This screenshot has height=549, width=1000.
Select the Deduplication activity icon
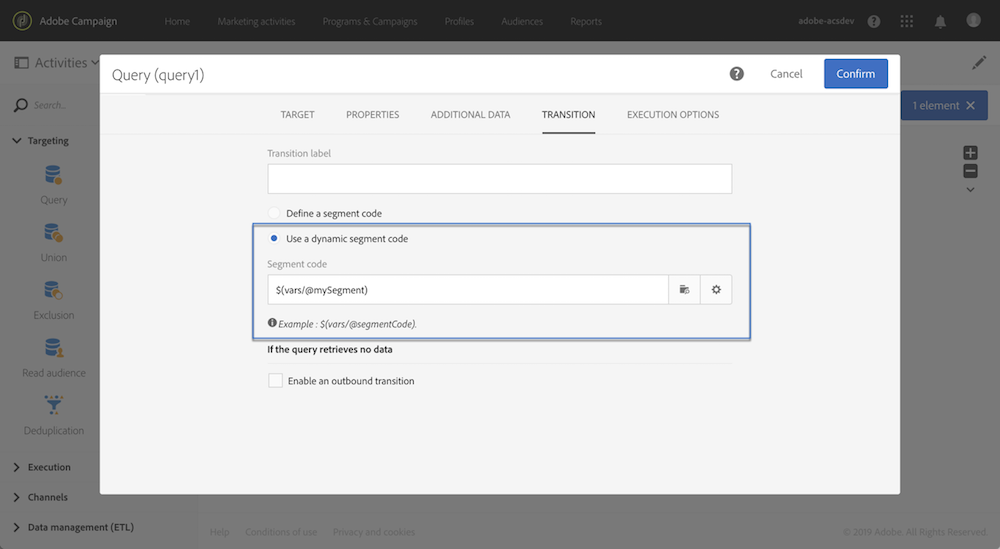click(x=54, y=406)
